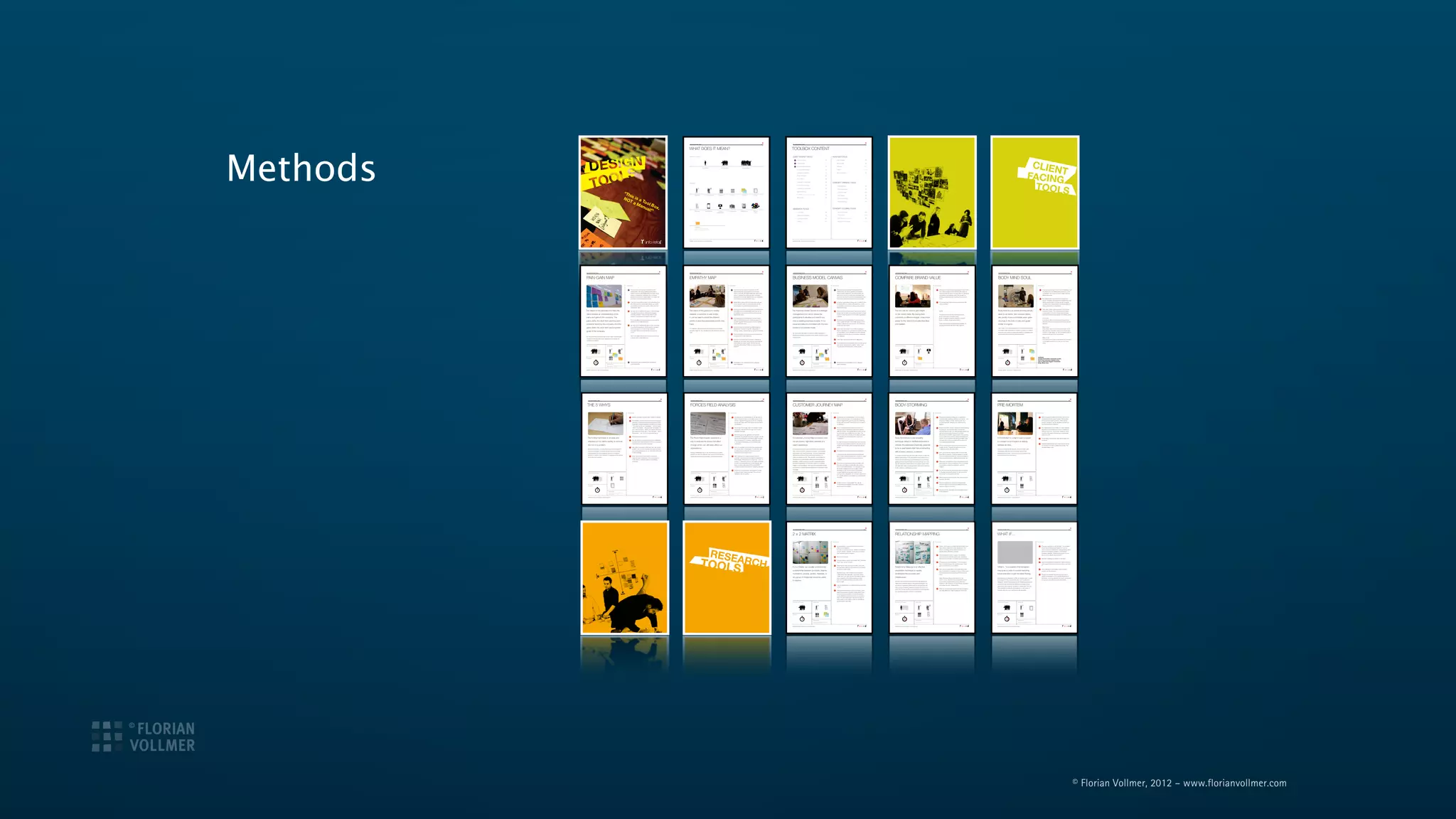Open the Customer Journey Map page
This screenshot has width=1456, height=819.
[x=829, y=449]
